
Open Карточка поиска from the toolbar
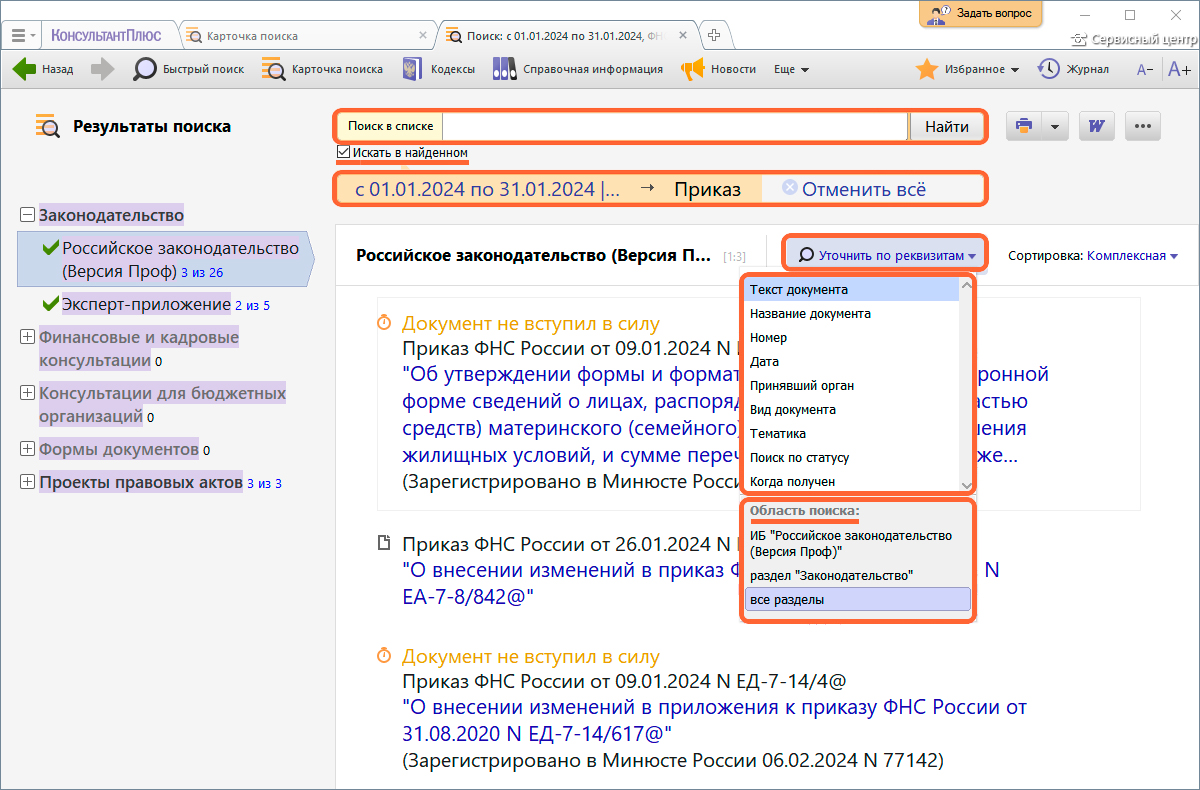point(322,69)
